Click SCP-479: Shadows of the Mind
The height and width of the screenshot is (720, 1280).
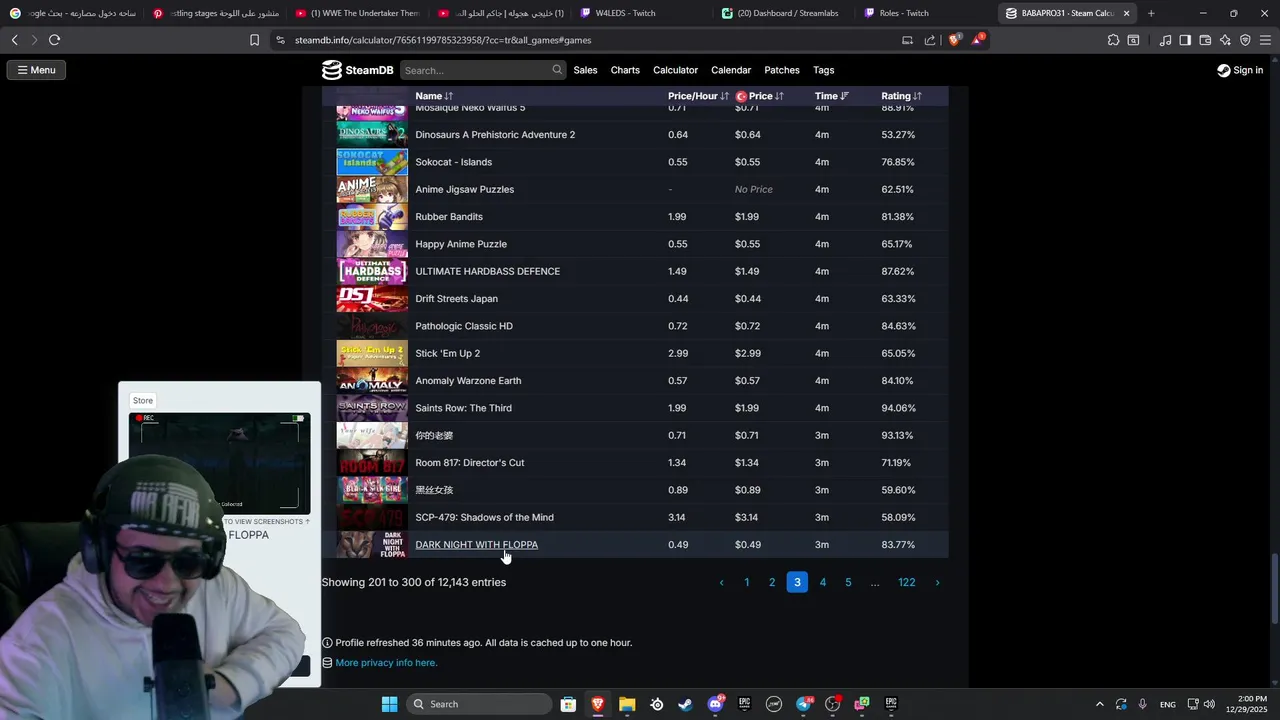[484, 517]
